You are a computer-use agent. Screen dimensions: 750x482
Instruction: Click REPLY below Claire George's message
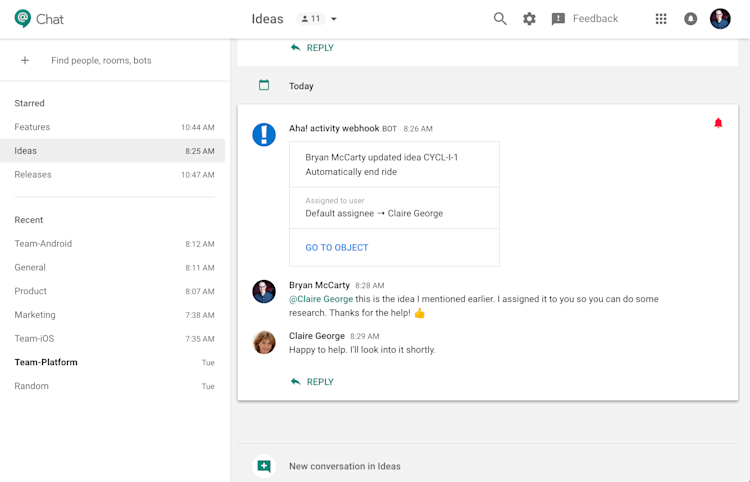[x=312, y=382]
